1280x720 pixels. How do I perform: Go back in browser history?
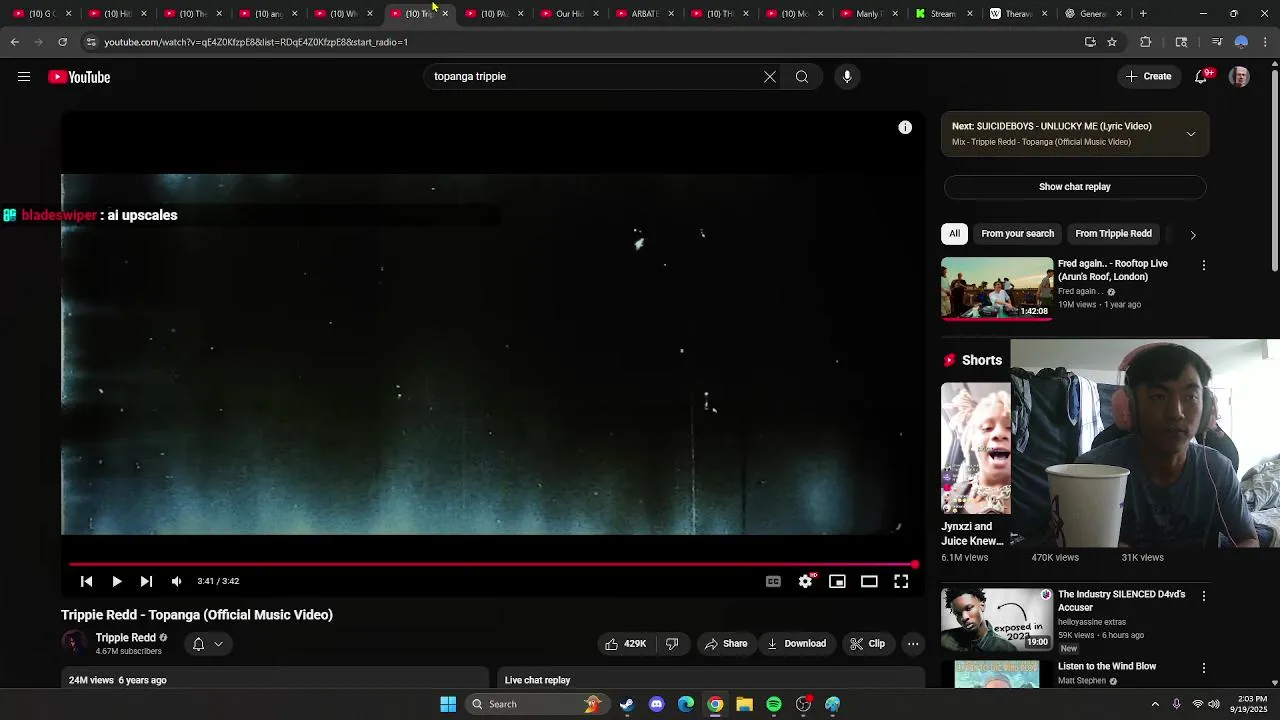(15, 42)
